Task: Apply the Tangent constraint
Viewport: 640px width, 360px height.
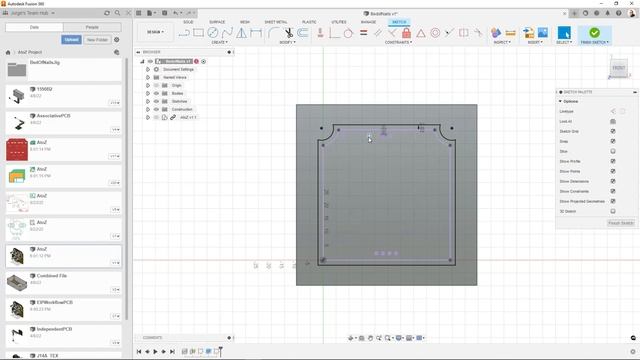Action: pyautogui.click(x=348, y=33)
